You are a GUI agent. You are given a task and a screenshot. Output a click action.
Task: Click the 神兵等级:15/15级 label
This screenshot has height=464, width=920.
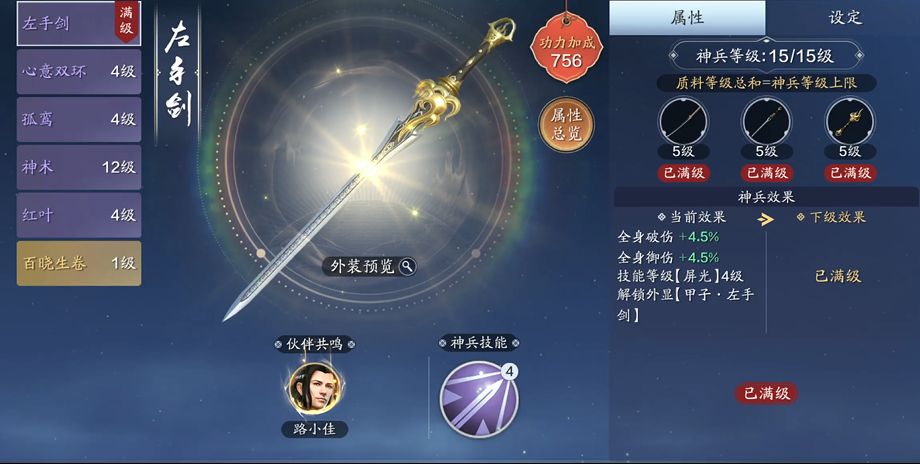coord(765,56)
